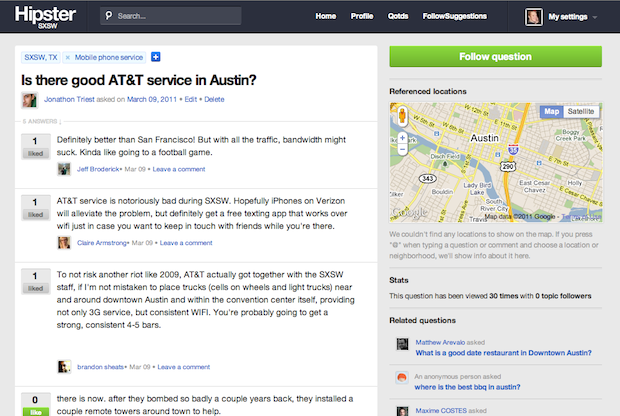620x416 pixels.
Task: Focus the Search input field
Action: click(x=170, y=16)
